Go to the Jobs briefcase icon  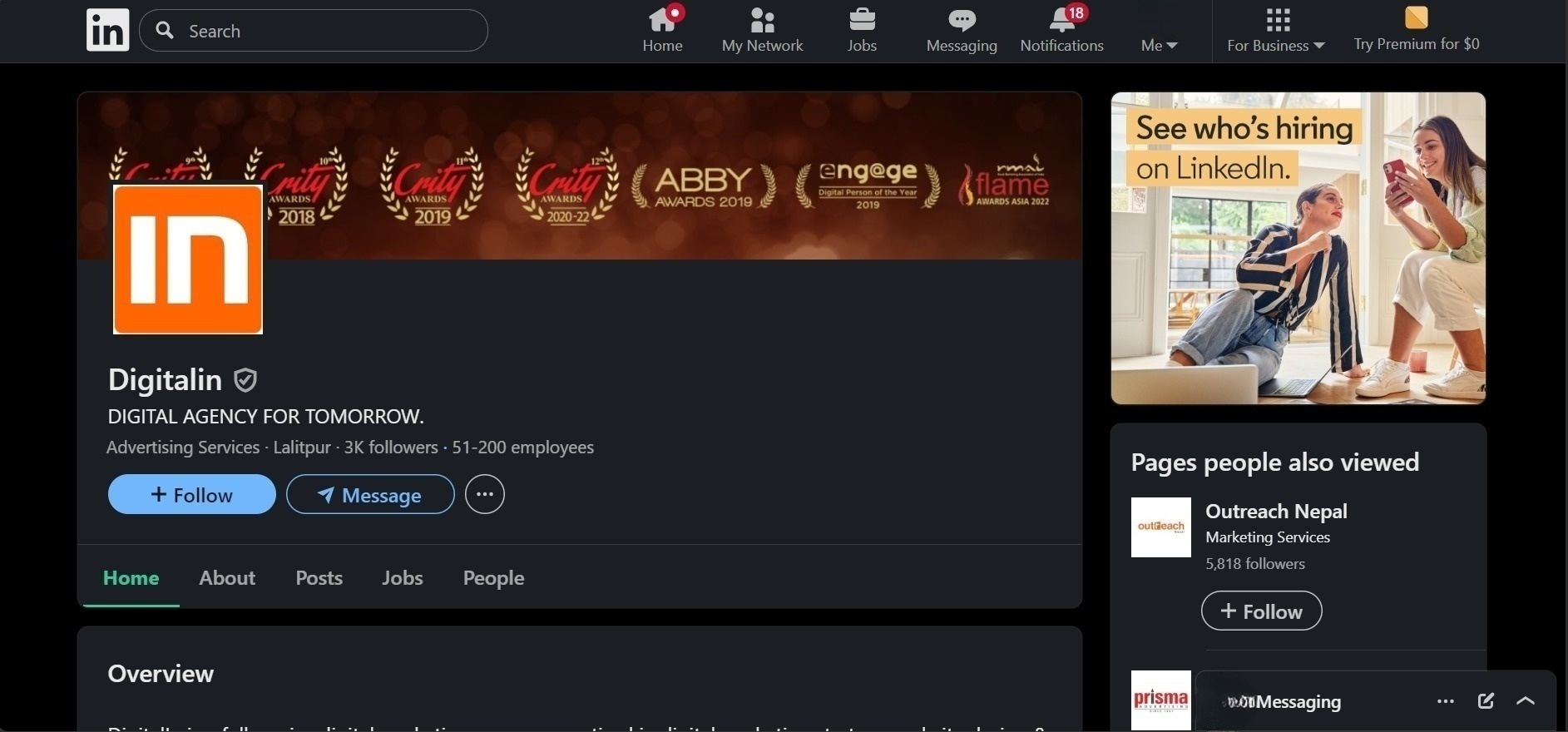click(862, 20)
